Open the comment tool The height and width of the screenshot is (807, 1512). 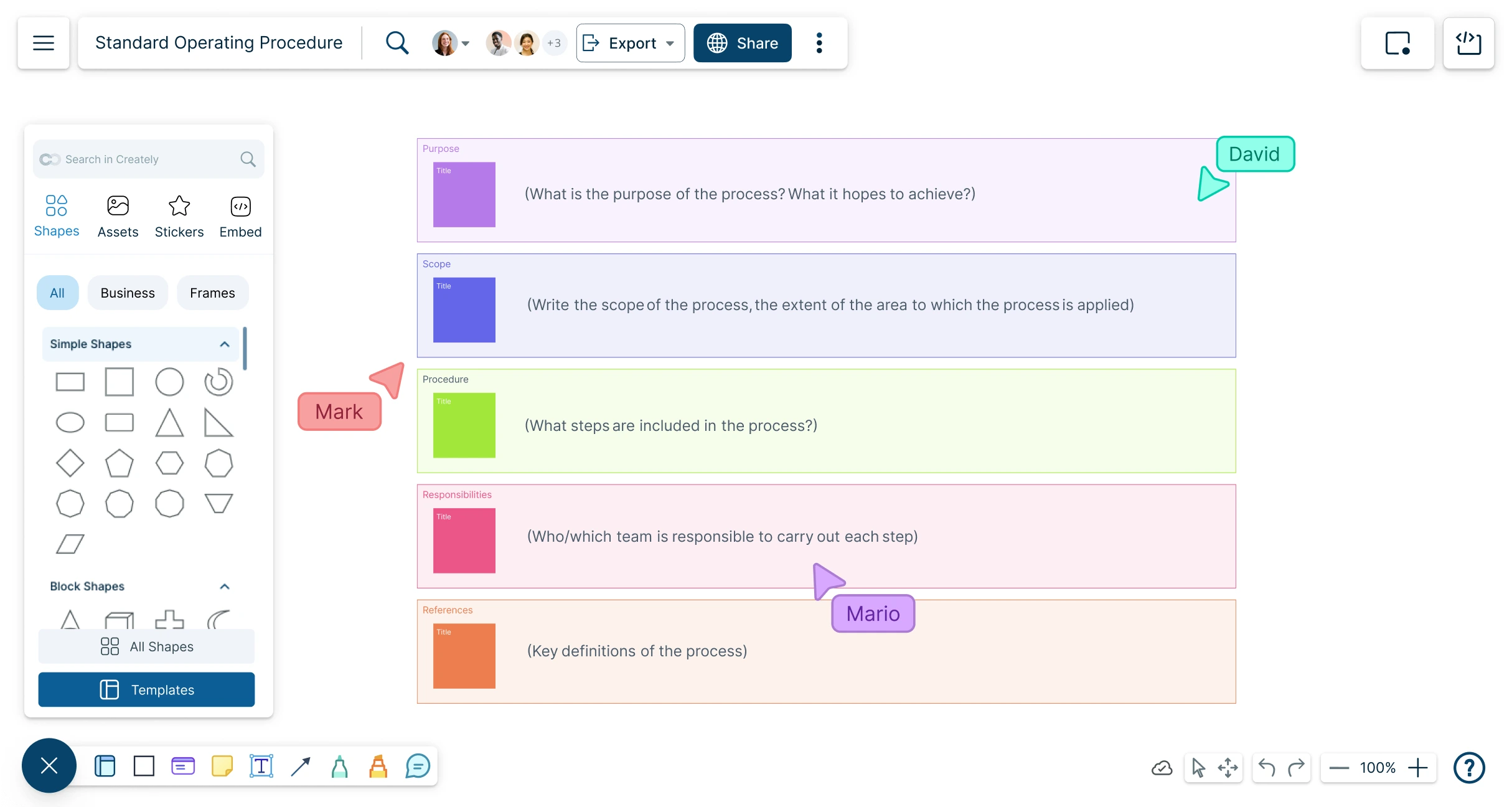[x=418, y=766]
